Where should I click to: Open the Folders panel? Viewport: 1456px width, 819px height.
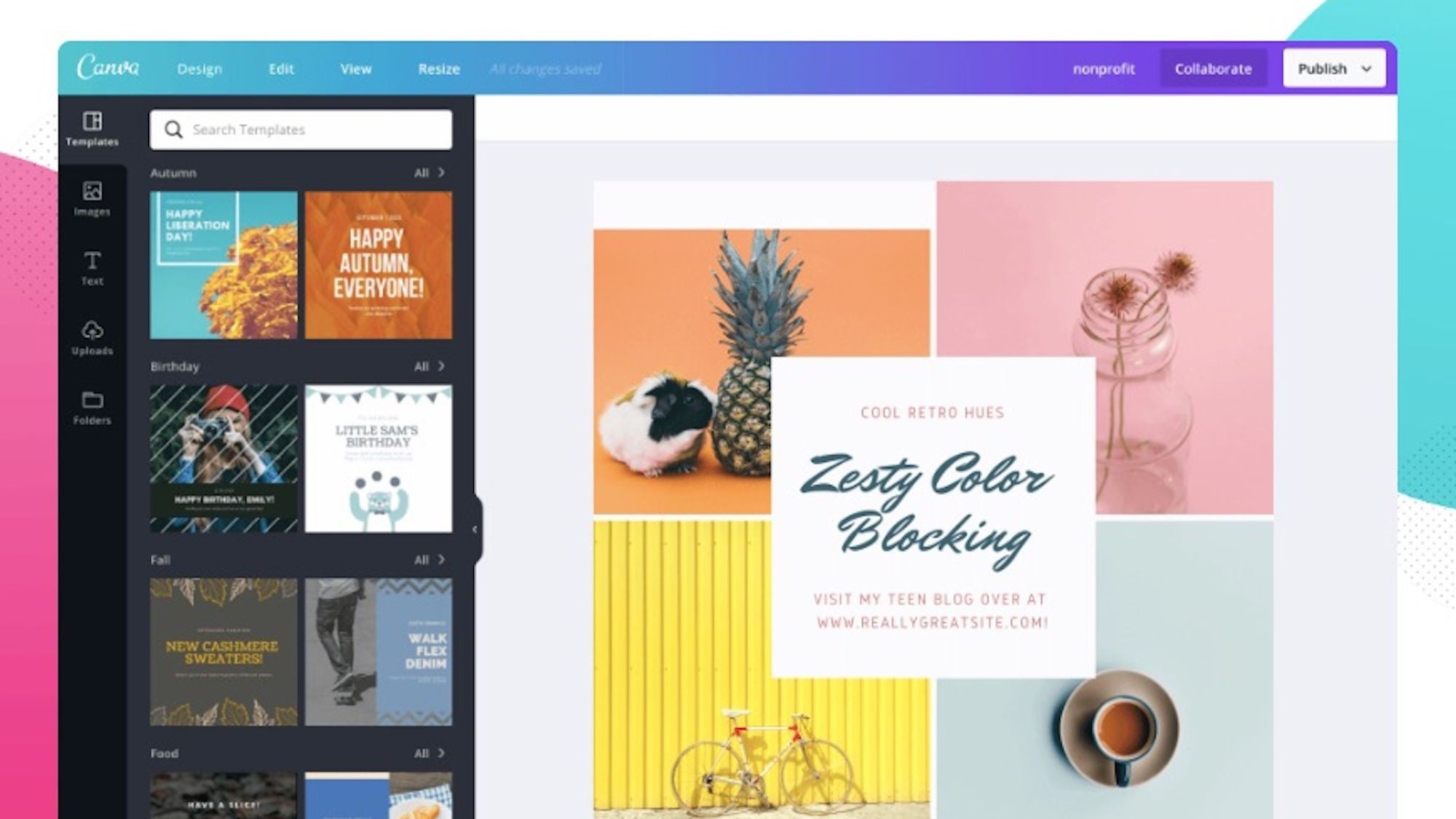tap(91, 406)
